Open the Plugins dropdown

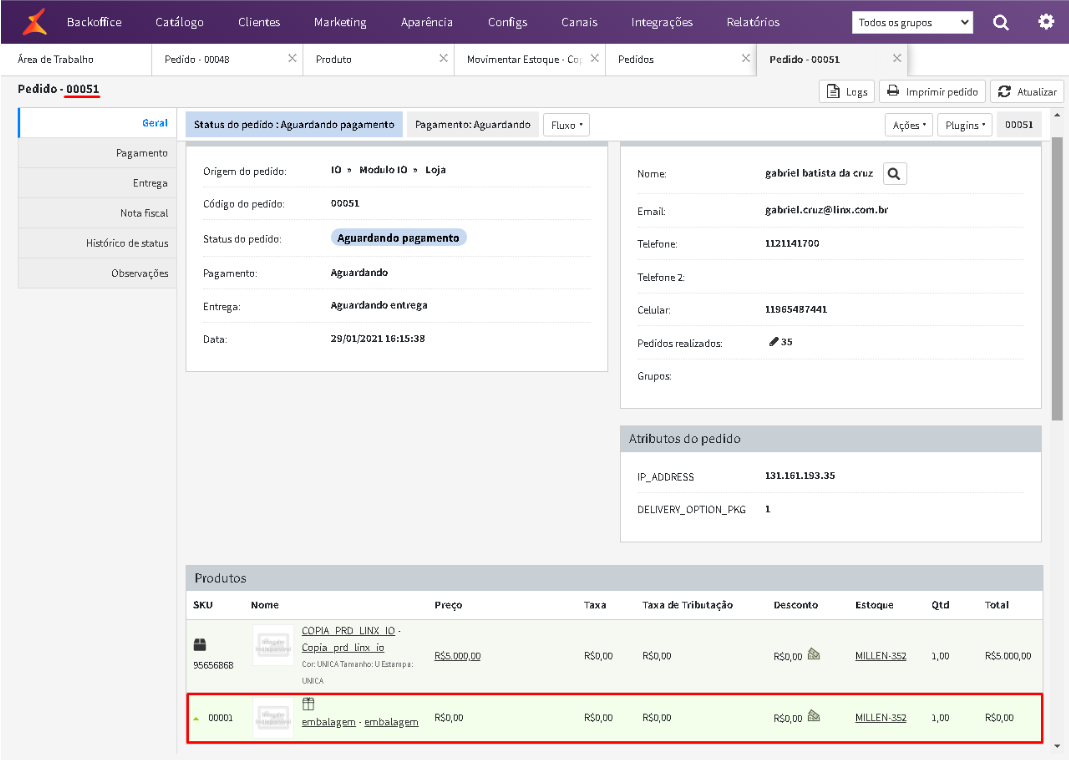point(965,125)
